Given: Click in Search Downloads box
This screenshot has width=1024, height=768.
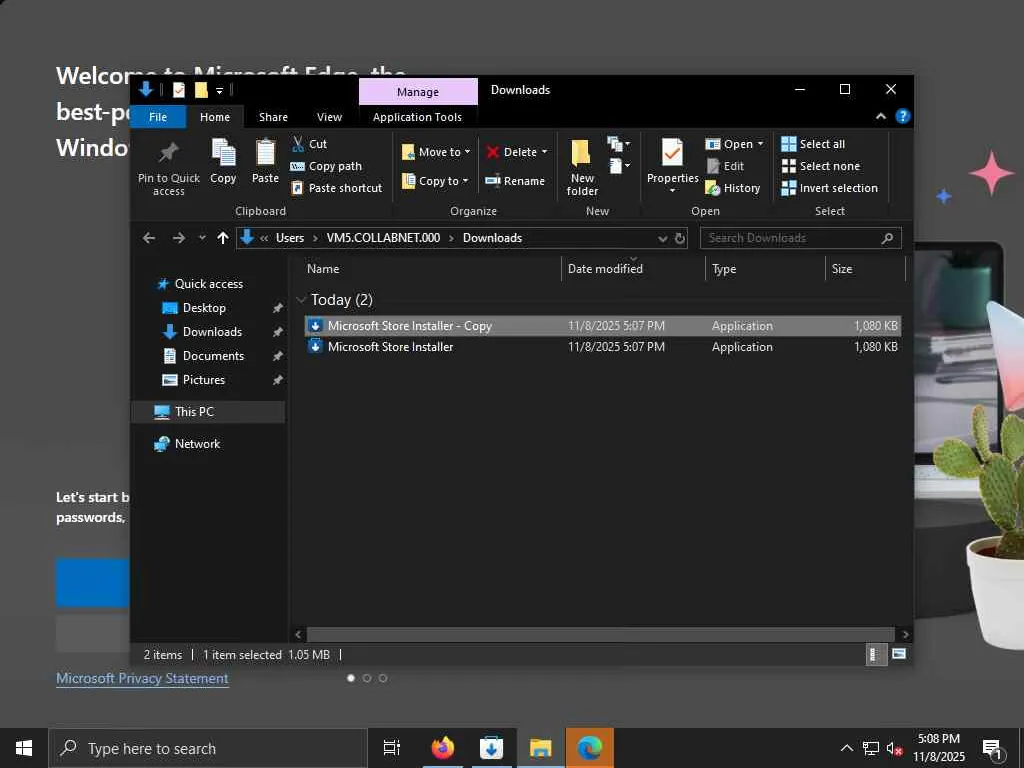Looking at the screenshot, I should (x=801, y=238).
